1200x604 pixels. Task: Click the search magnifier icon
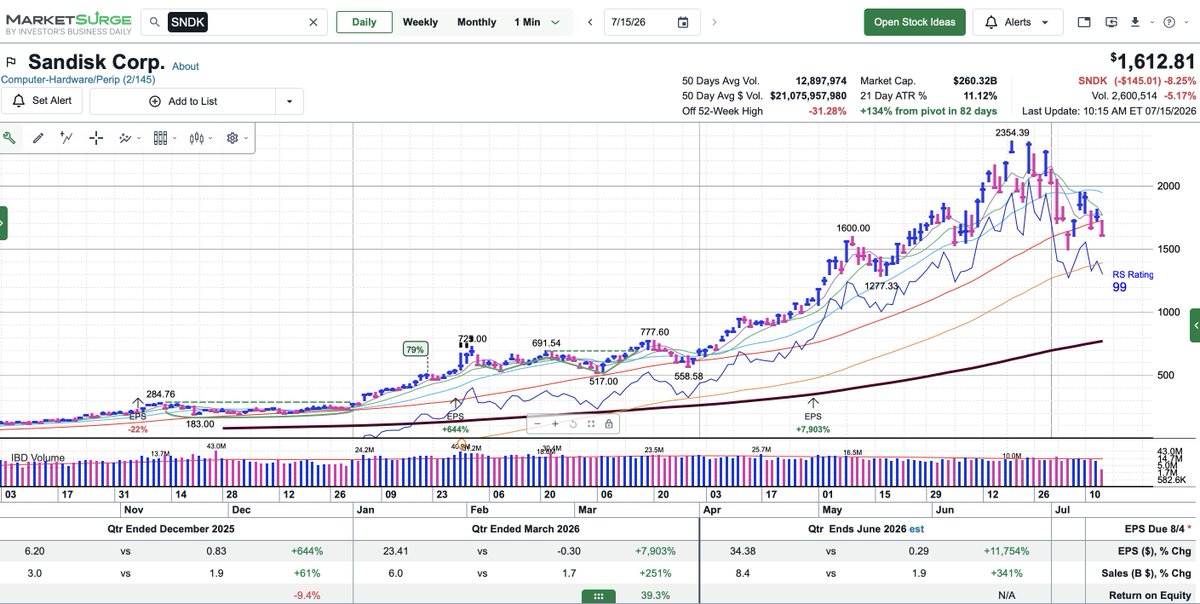(153, 22)
